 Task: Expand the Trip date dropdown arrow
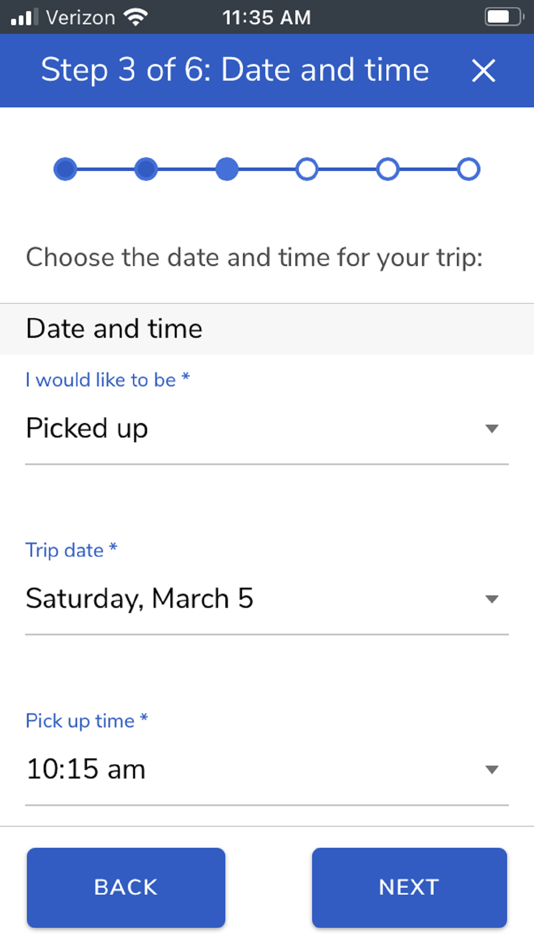coord(492,599)
